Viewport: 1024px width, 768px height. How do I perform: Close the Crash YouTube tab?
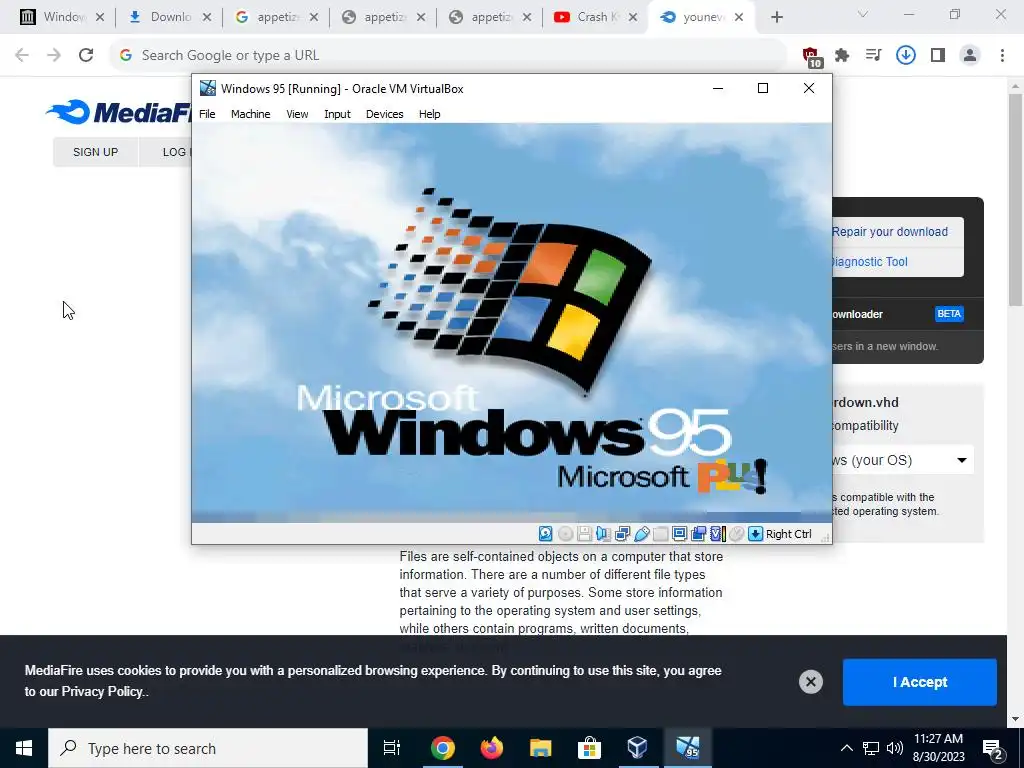[633, 18]
